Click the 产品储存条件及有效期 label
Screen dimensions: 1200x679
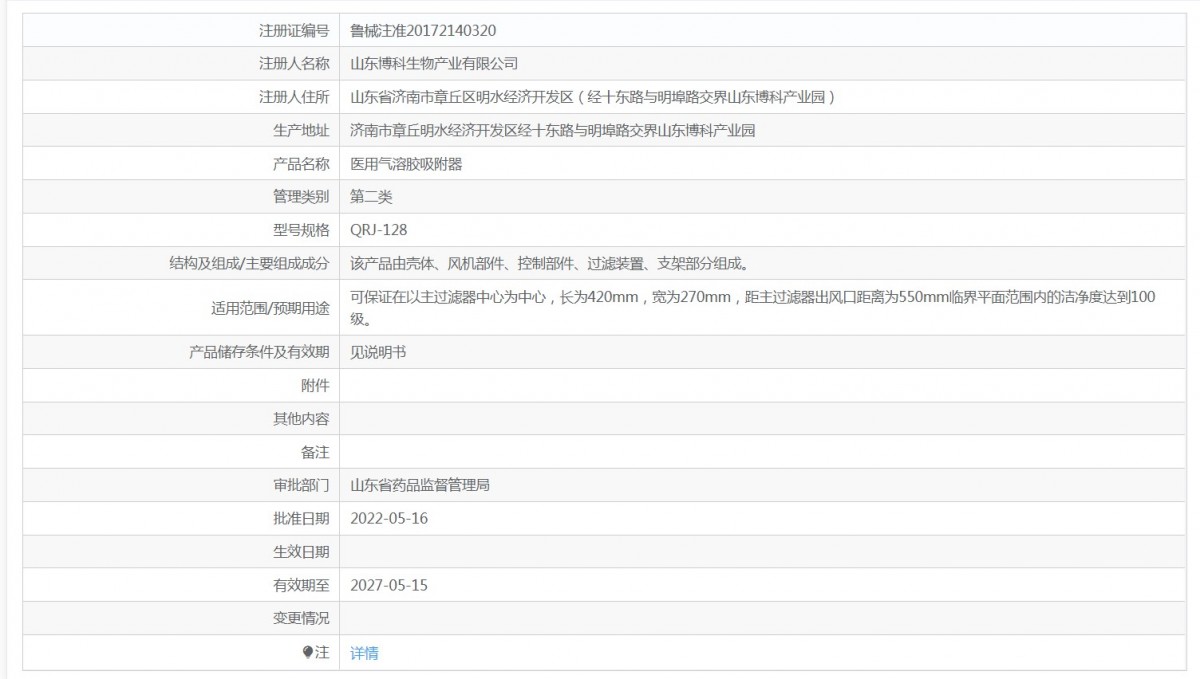(x=259, y=352)
